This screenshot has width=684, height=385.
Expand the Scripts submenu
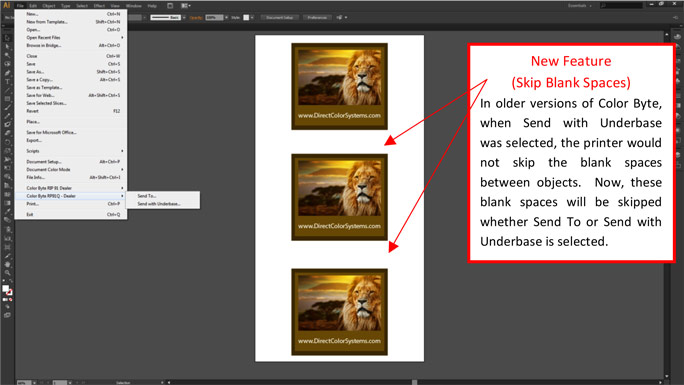71,151
